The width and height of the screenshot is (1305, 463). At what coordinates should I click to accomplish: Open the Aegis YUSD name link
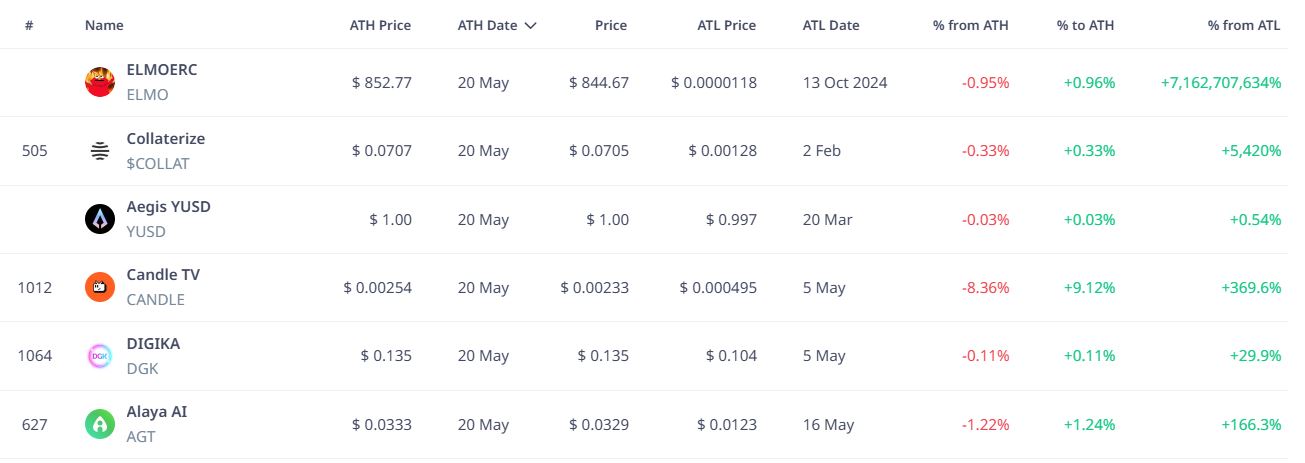click(168, 206)
